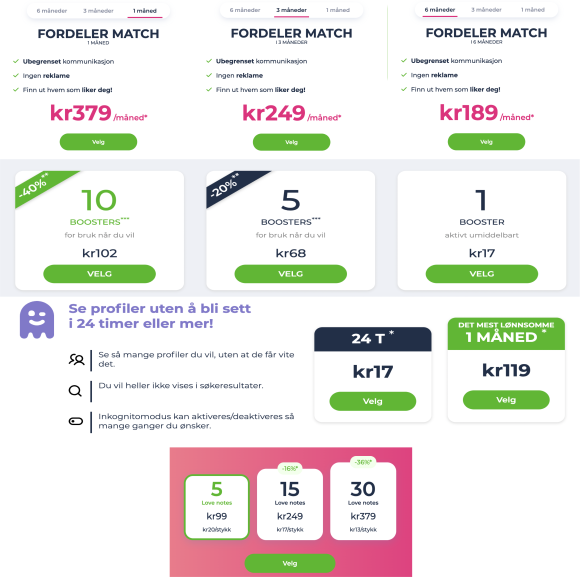Switch first plan card to 6 måneder tab
The height and width of the screenshot is (577, 580).
[x=52, y=11]
